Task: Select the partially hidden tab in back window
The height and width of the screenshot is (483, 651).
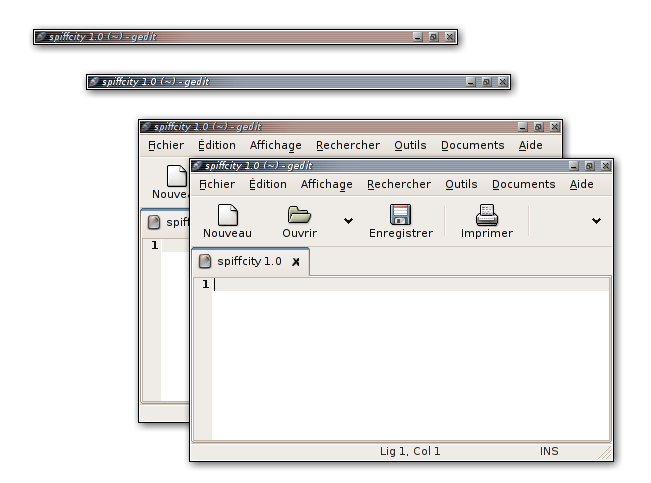Action: coord(166,222)
